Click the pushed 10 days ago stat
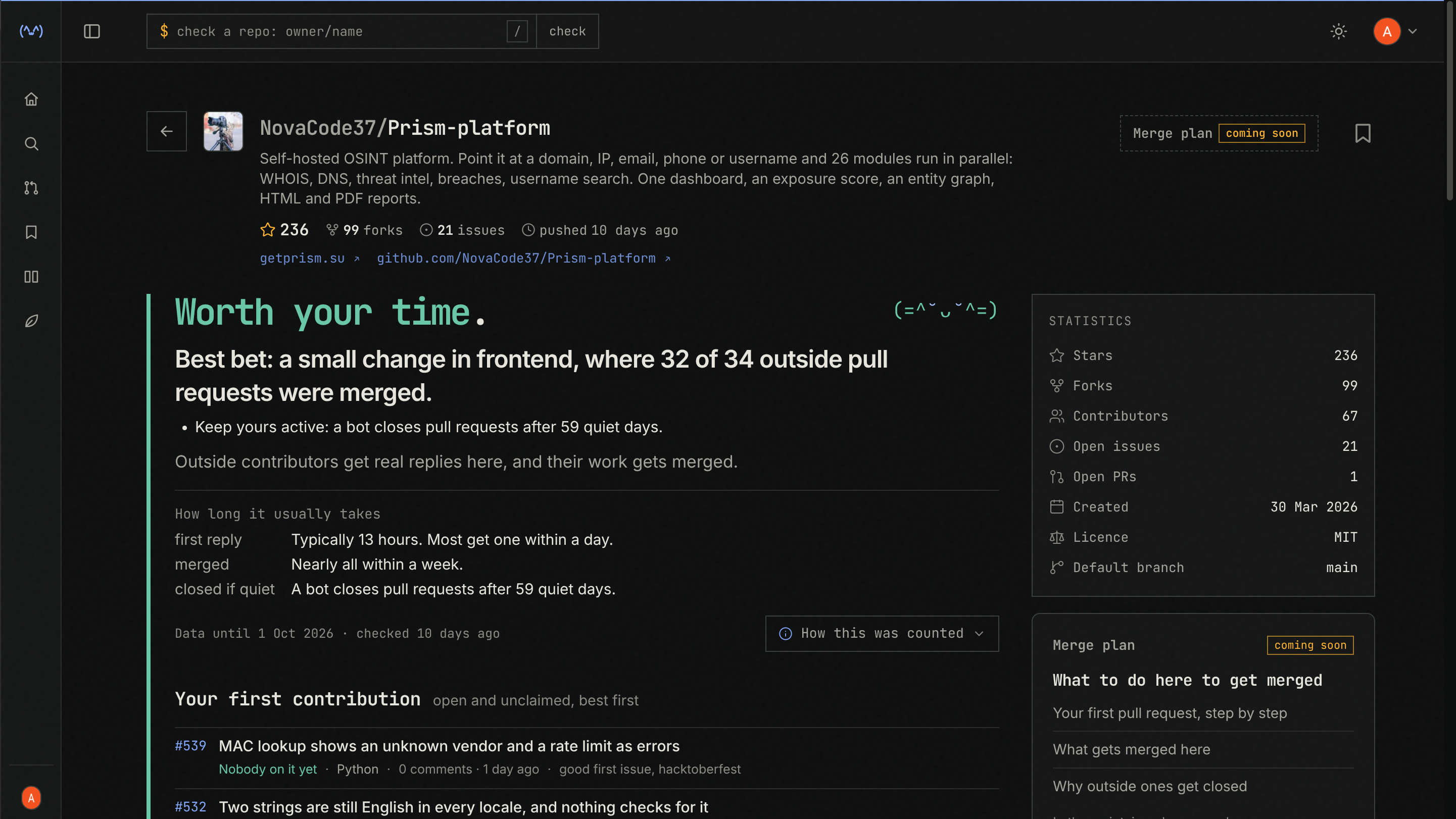Screen dimensions: 1456x819 (600, 230)
